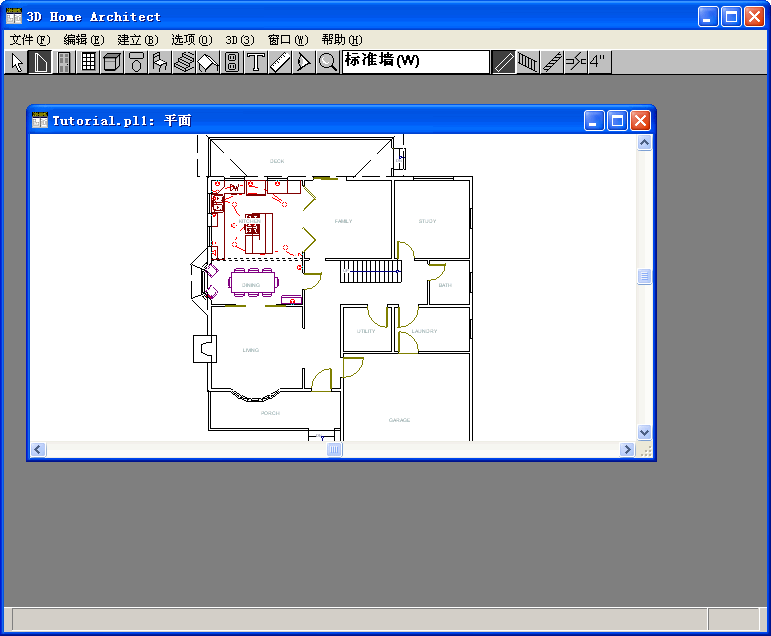
Task: Click the DW dishwasher symbol
Action: coord(235,187)
